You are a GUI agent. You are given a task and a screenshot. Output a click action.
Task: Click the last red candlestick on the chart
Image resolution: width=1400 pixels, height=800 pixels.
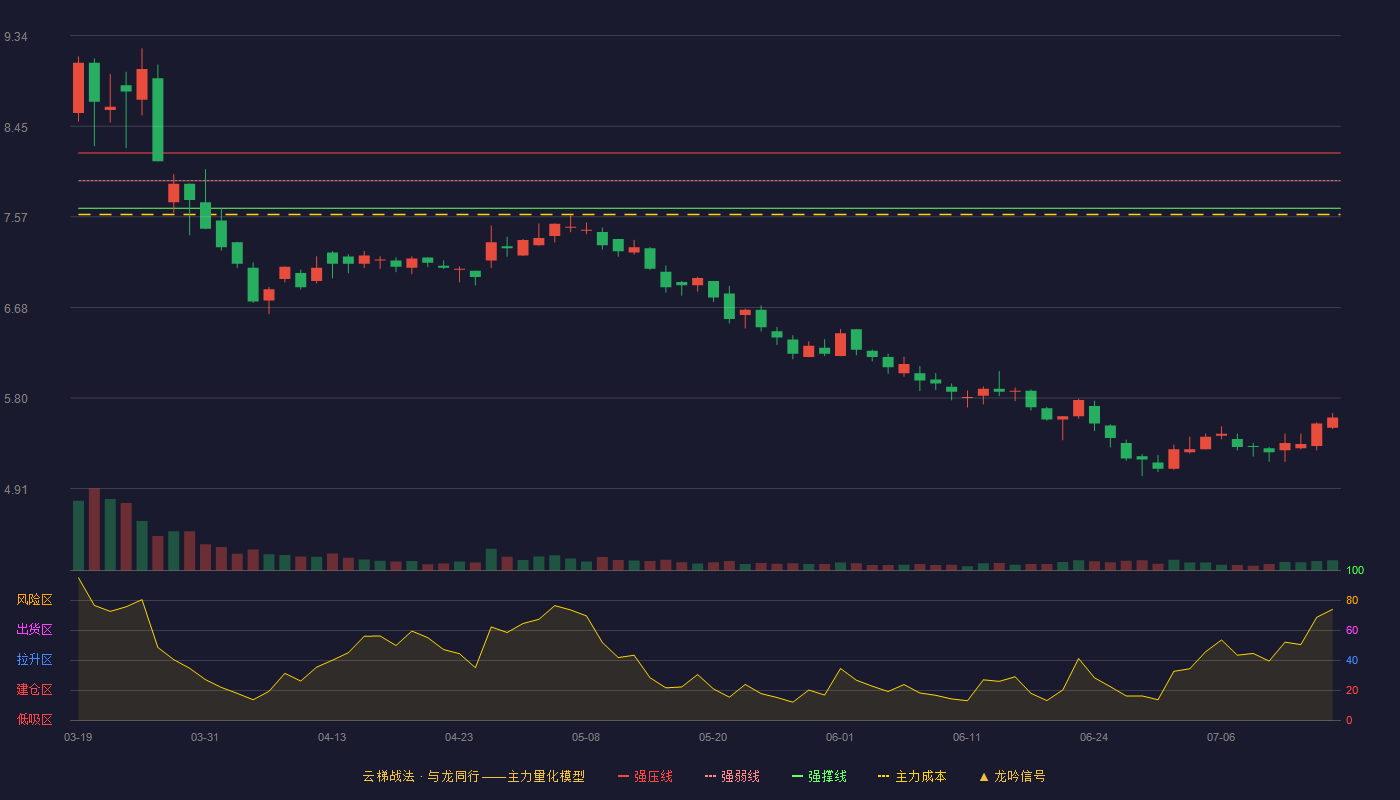coord(1332,422)
